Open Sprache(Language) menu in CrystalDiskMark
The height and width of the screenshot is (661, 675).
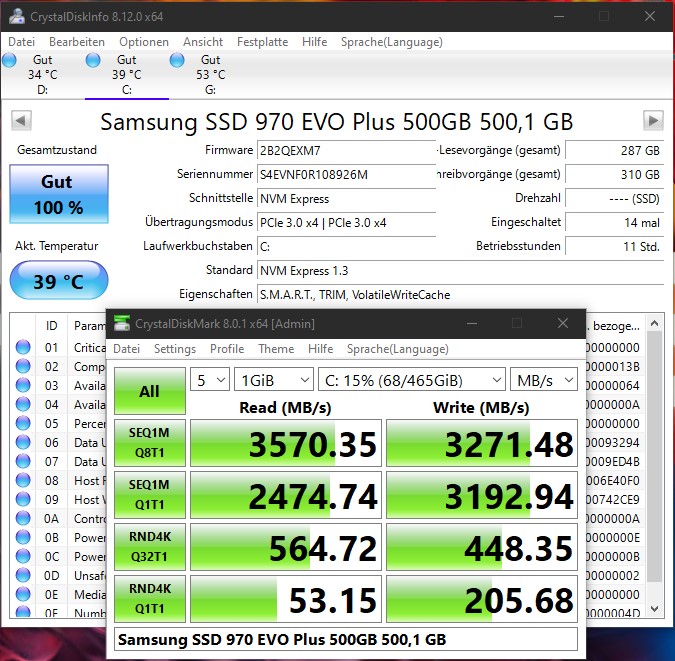click(398, 348)
